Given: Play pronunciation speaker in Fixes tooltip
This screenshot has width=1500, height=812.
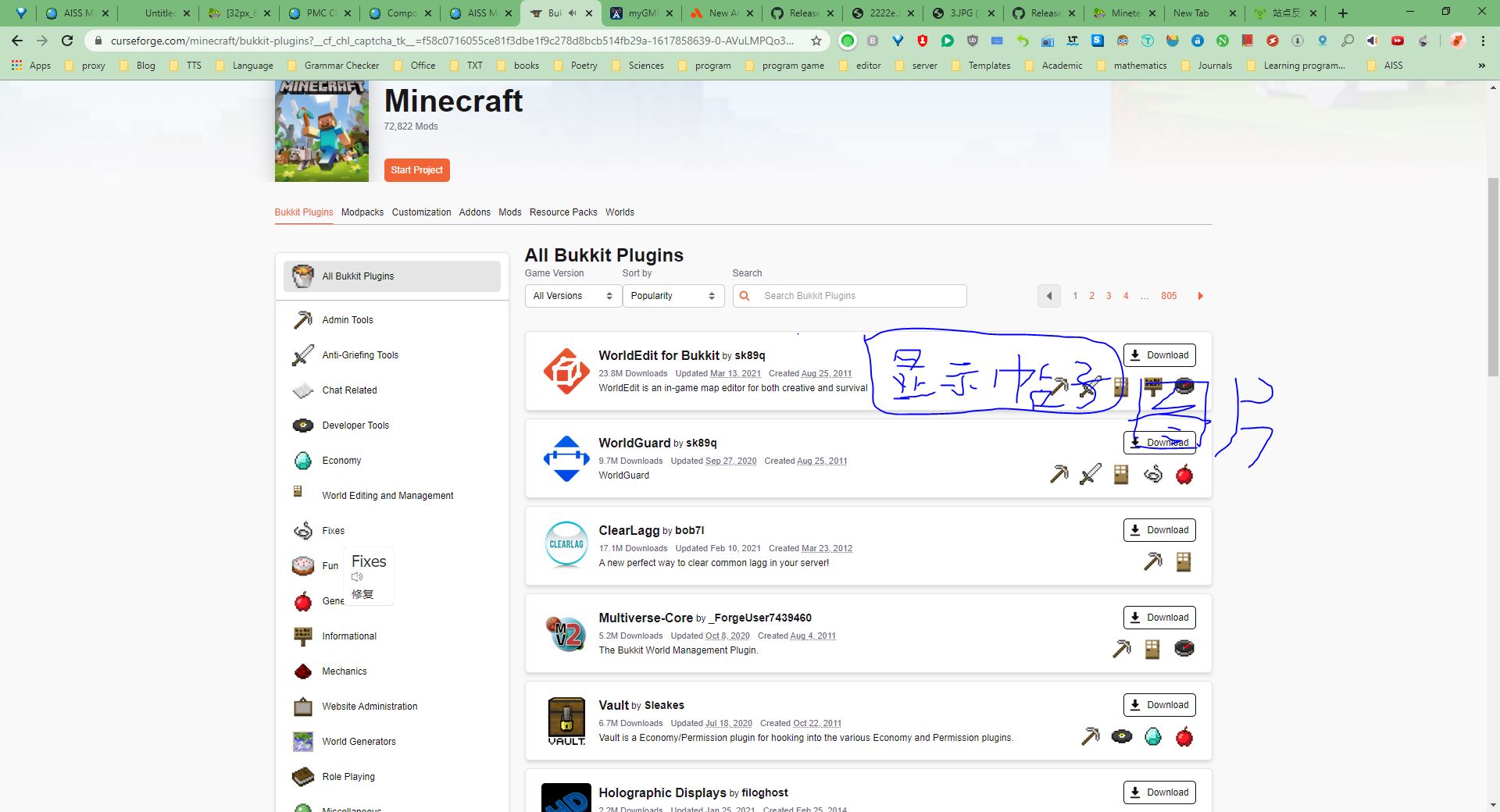Looking at the screenshot, I should (357, 577).
